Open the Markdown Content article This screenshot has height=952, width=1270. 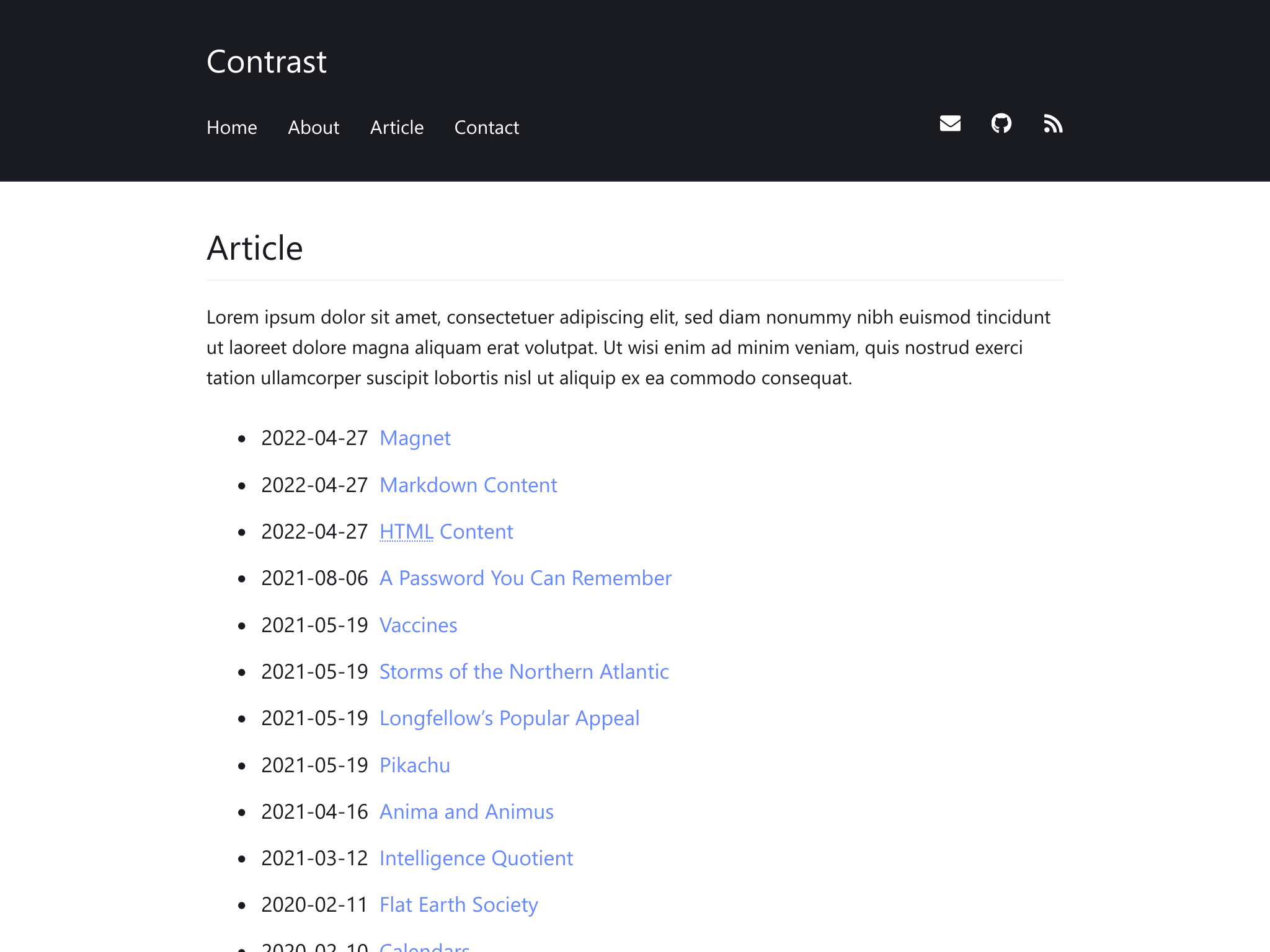coord(468,485)
